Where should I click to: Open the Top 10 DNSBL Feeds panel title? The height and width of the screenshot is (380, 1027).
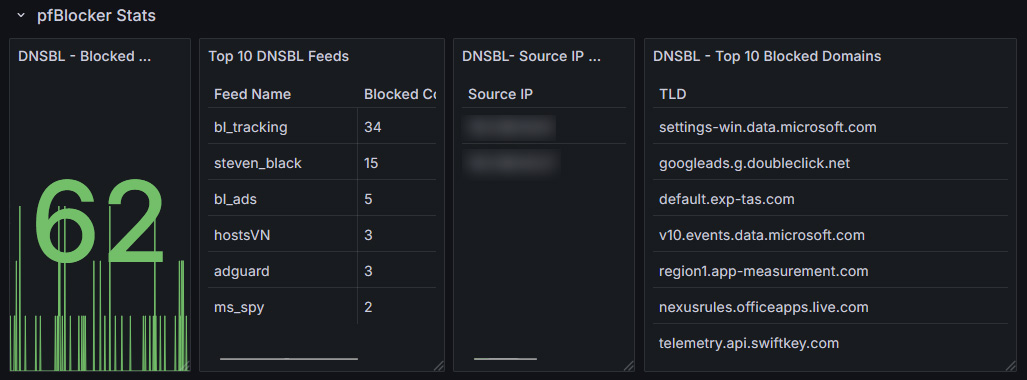pos(278,56)
